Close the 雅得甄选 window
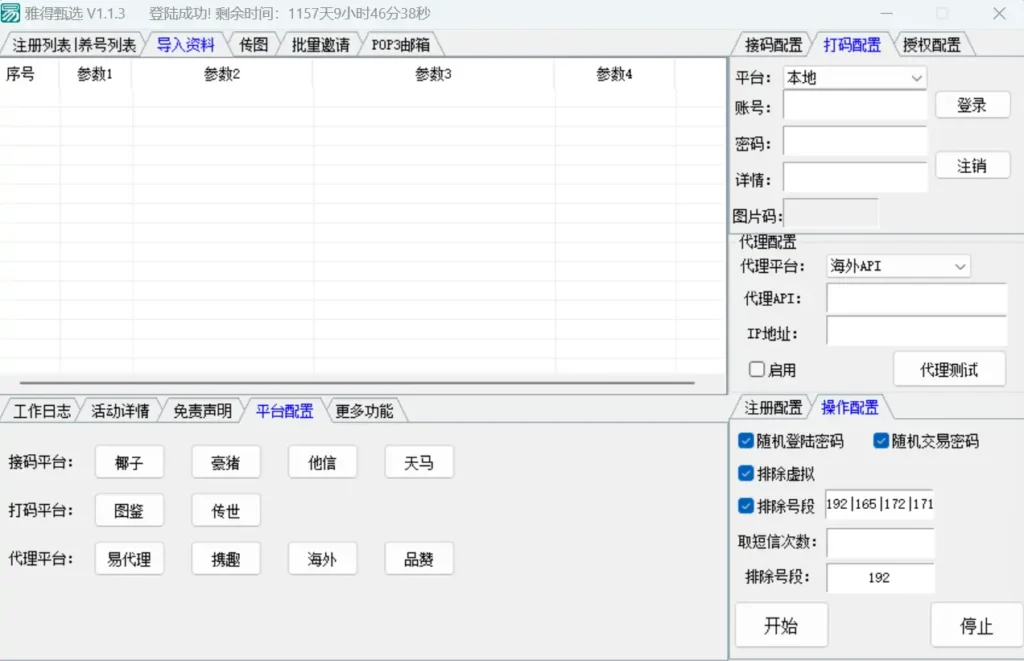 [999, 13]
